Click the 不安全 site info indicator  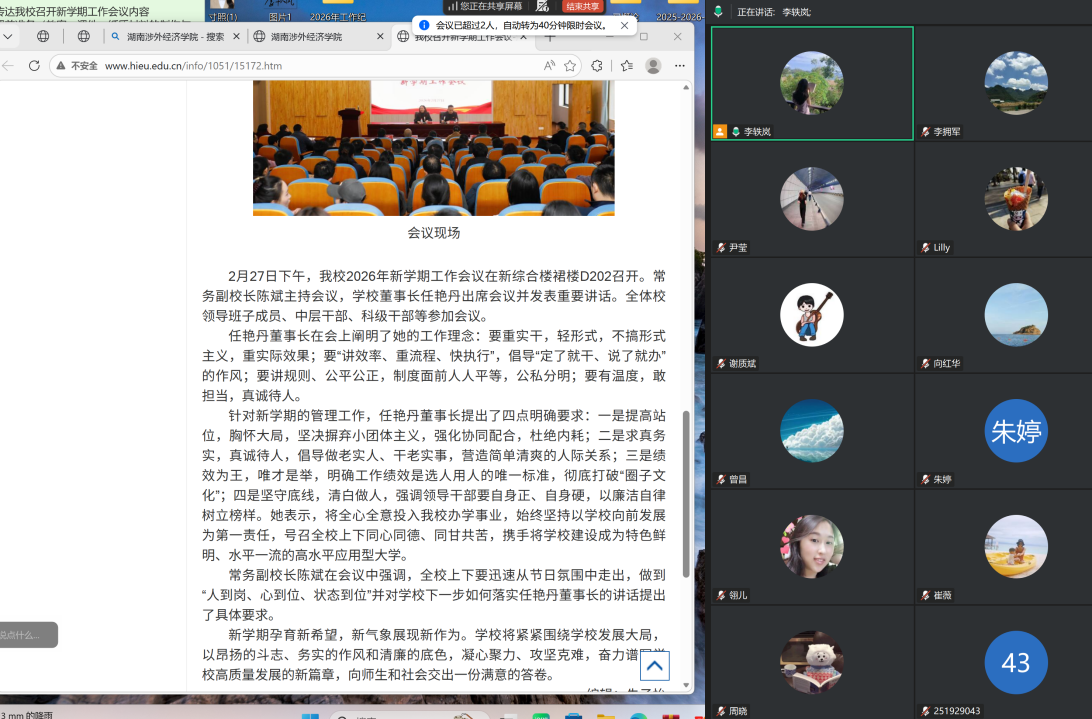click(x=76, y=66)
